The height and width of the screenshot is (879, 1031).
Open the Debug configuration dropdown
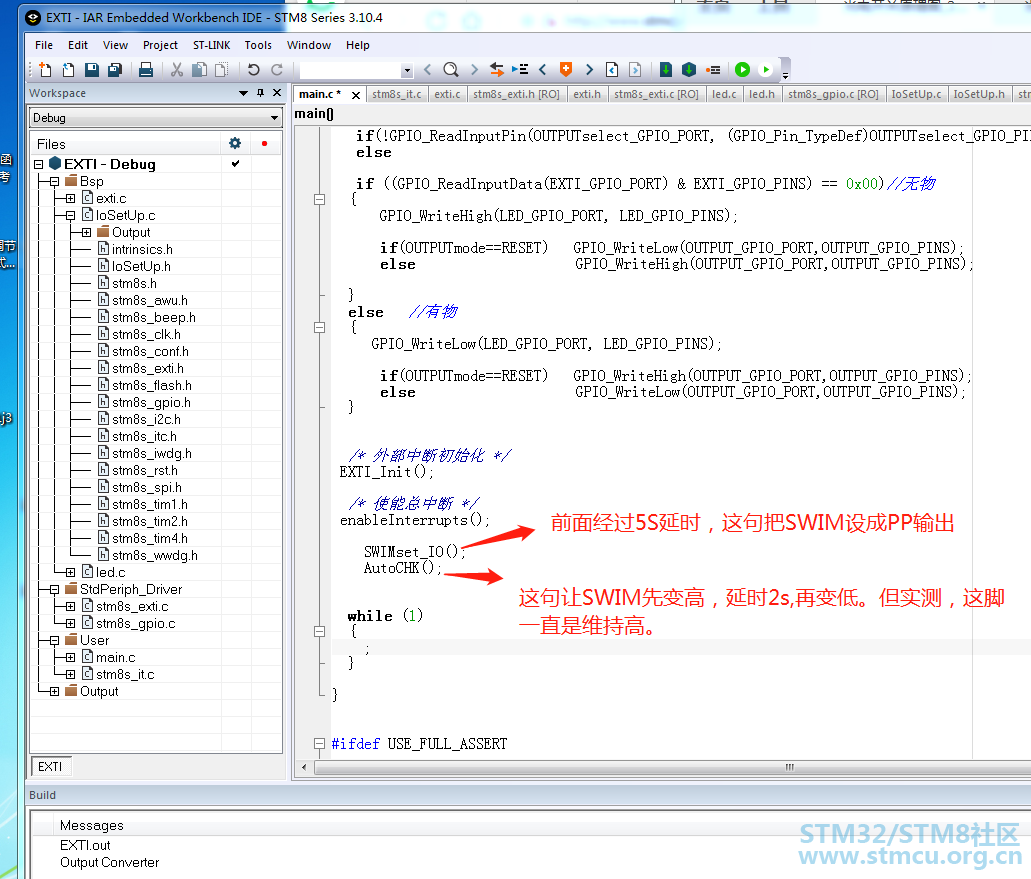tap(274, 118)
